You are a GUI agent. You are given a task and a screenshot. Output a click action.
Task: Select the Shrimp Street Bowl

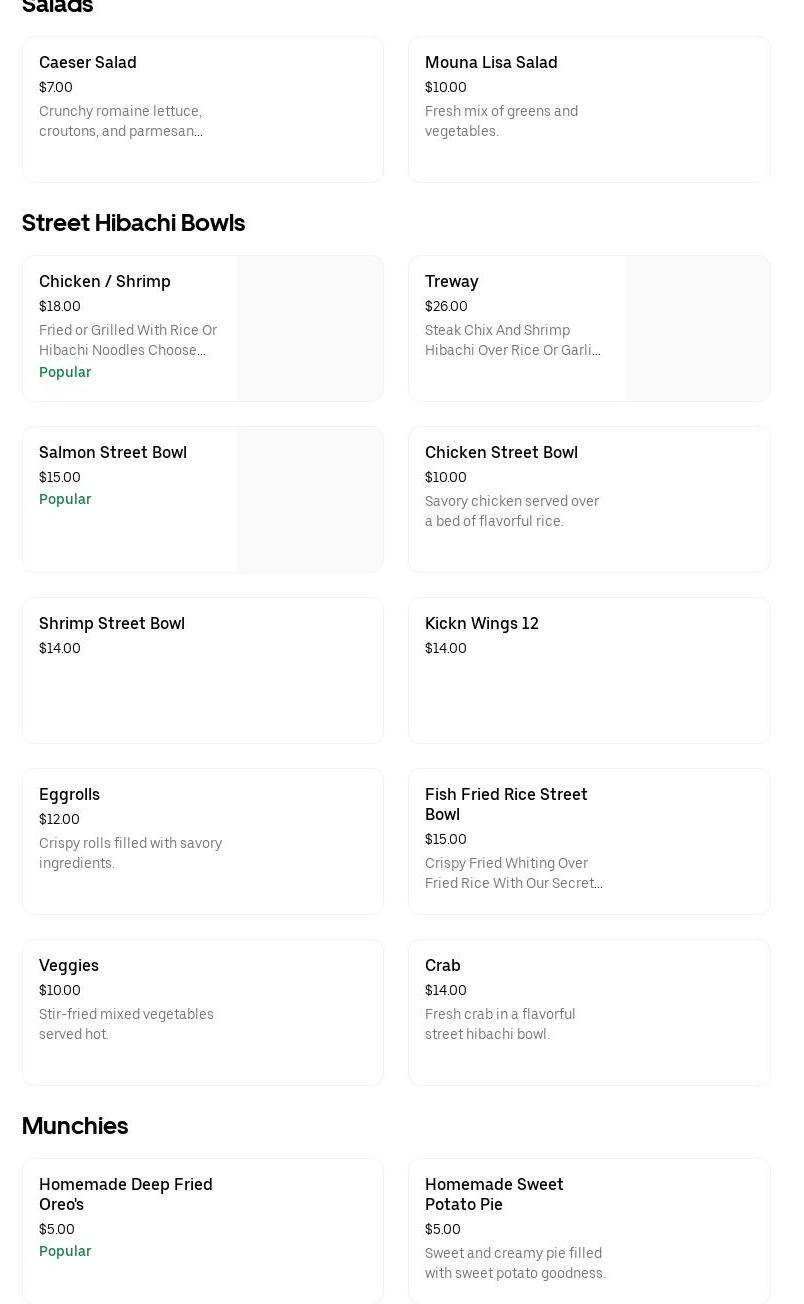point(203,670)
